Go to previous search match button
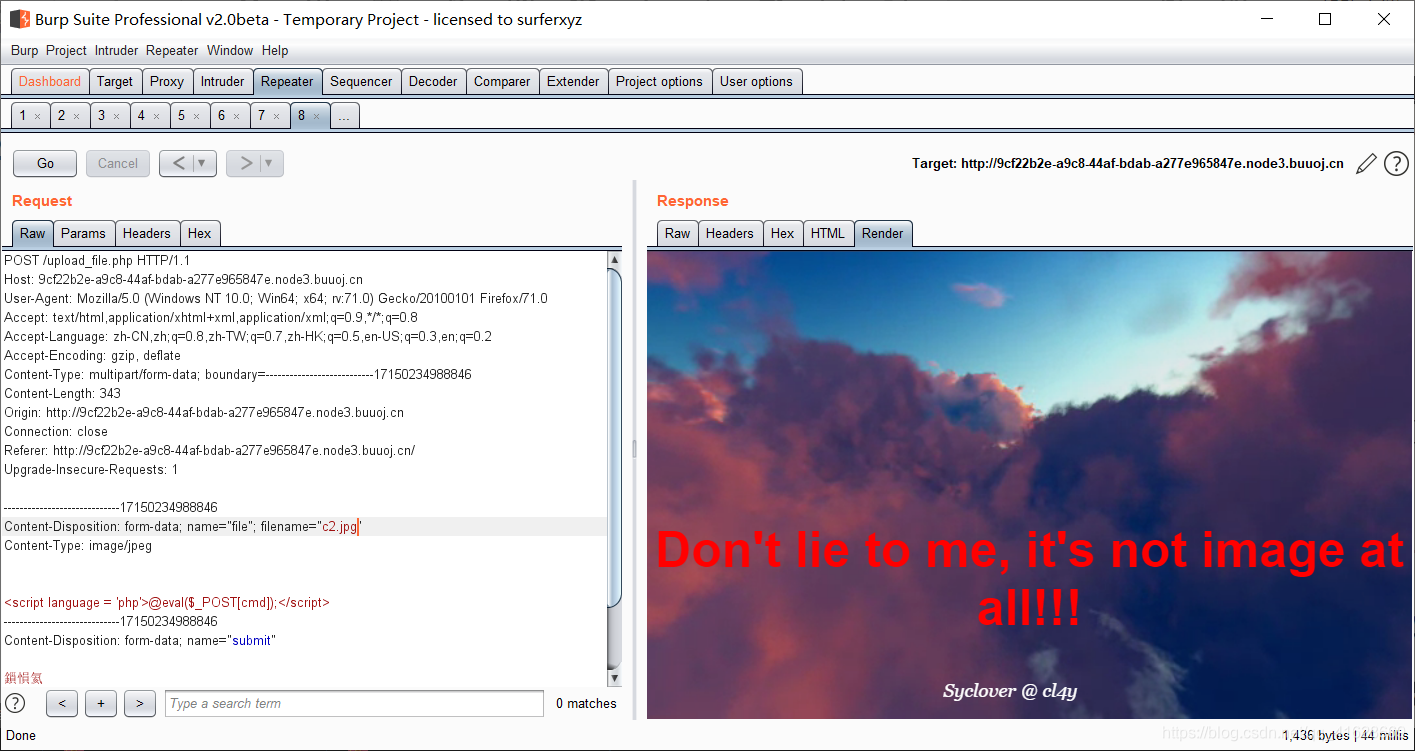 (62, 704)
